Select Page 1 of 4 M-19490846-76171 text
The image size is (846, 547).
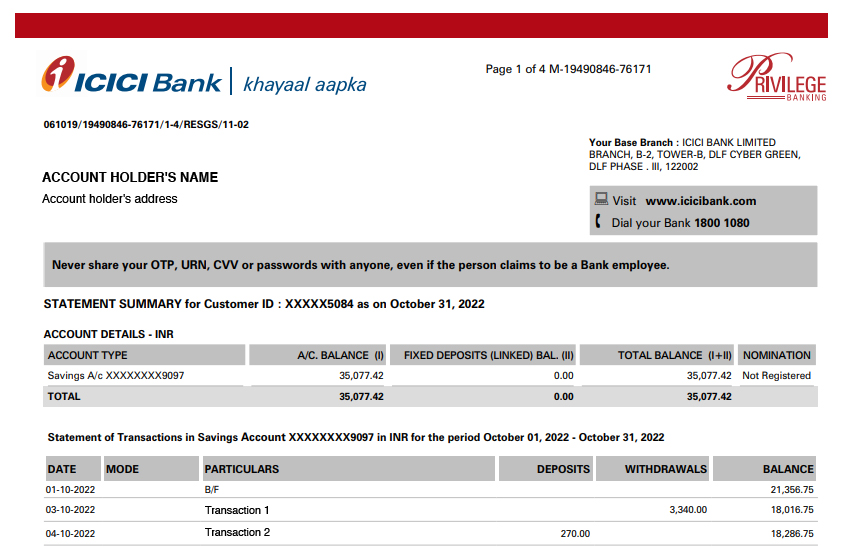coord(568,69)
